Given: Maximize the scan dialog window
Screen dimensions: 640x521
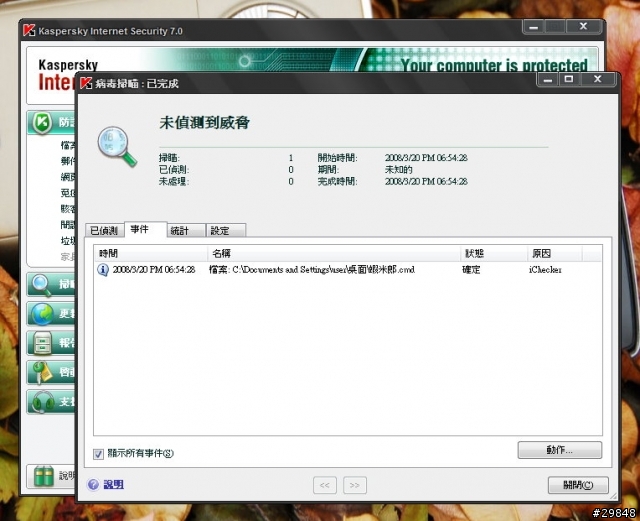Looking at the screenshot, I should pyautogui.click(x=569, y=79).
